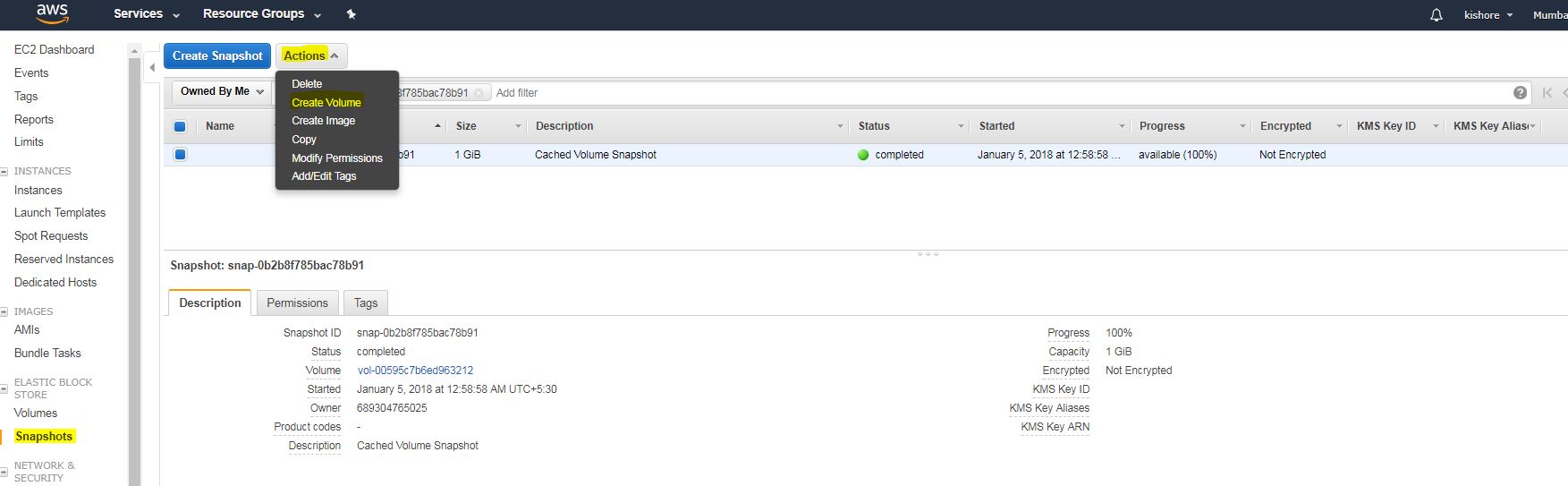Choose Modify Permissions in Actions menu
The width and height of the screenshot is (1568, 486).
[336, 158]
